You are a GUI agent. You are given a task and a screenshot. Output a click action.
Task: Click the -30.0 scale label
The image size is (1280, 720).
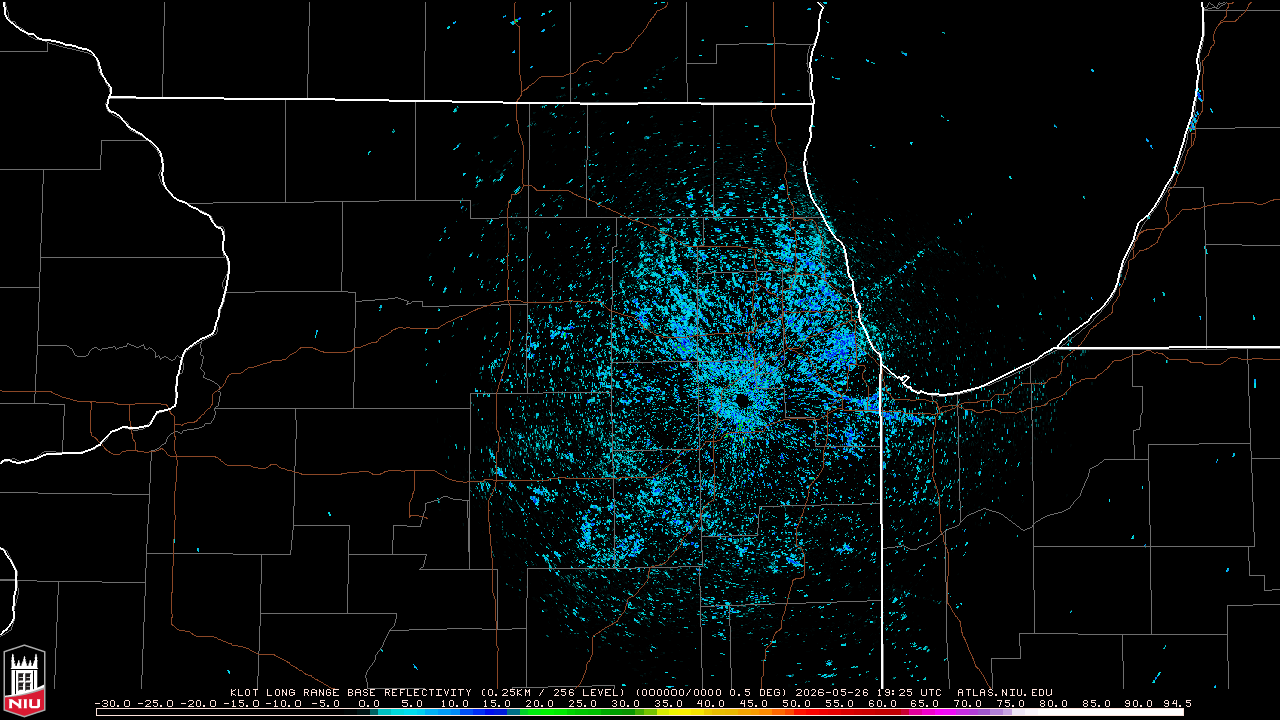113,703
